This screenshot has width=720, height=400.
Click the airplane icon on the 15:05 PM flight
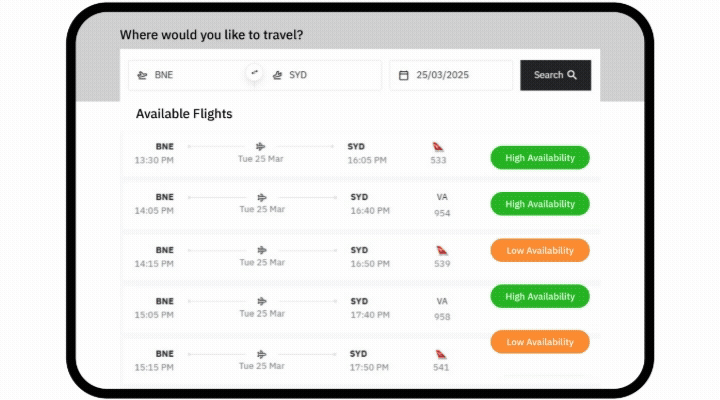(262, 301)
